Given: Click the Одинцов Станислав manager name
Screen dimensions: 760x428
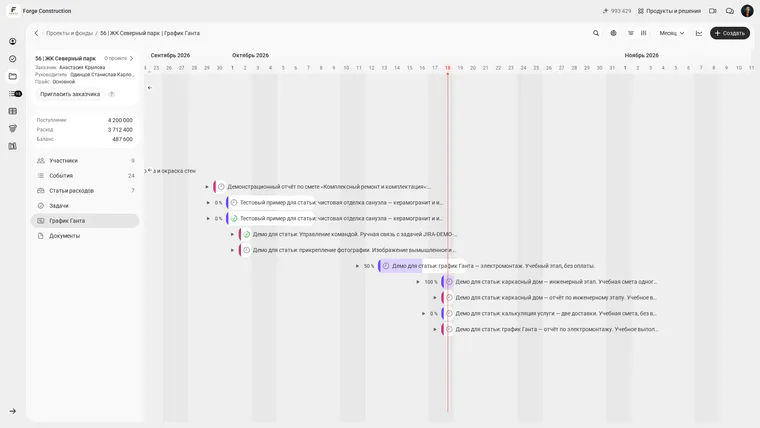Looking at the screenshot, I should tap(102, 75).
